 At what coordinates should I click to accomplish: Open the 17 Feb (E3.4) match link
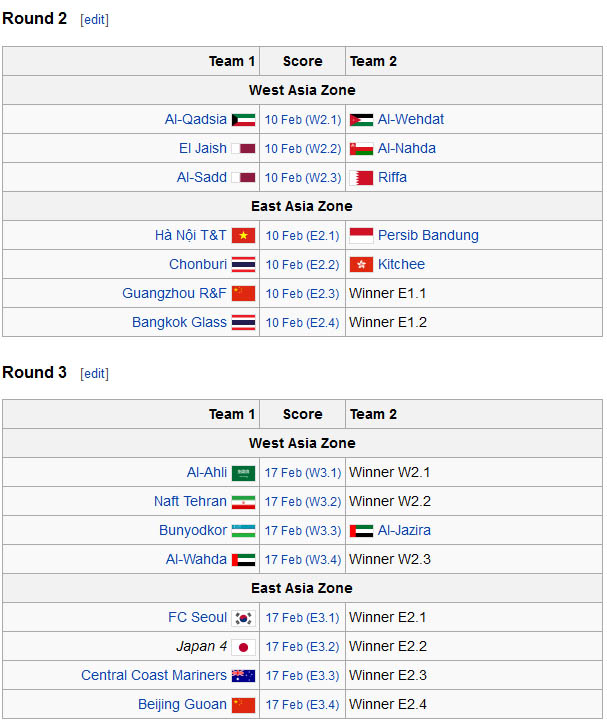pos(303,705)
